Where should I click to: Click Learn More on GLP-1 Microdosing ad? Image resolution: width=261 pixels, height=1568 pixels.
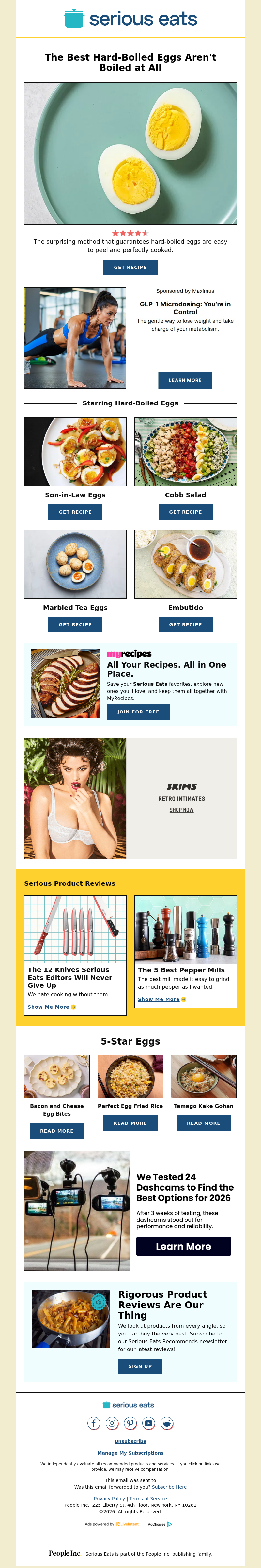(185, 380)
